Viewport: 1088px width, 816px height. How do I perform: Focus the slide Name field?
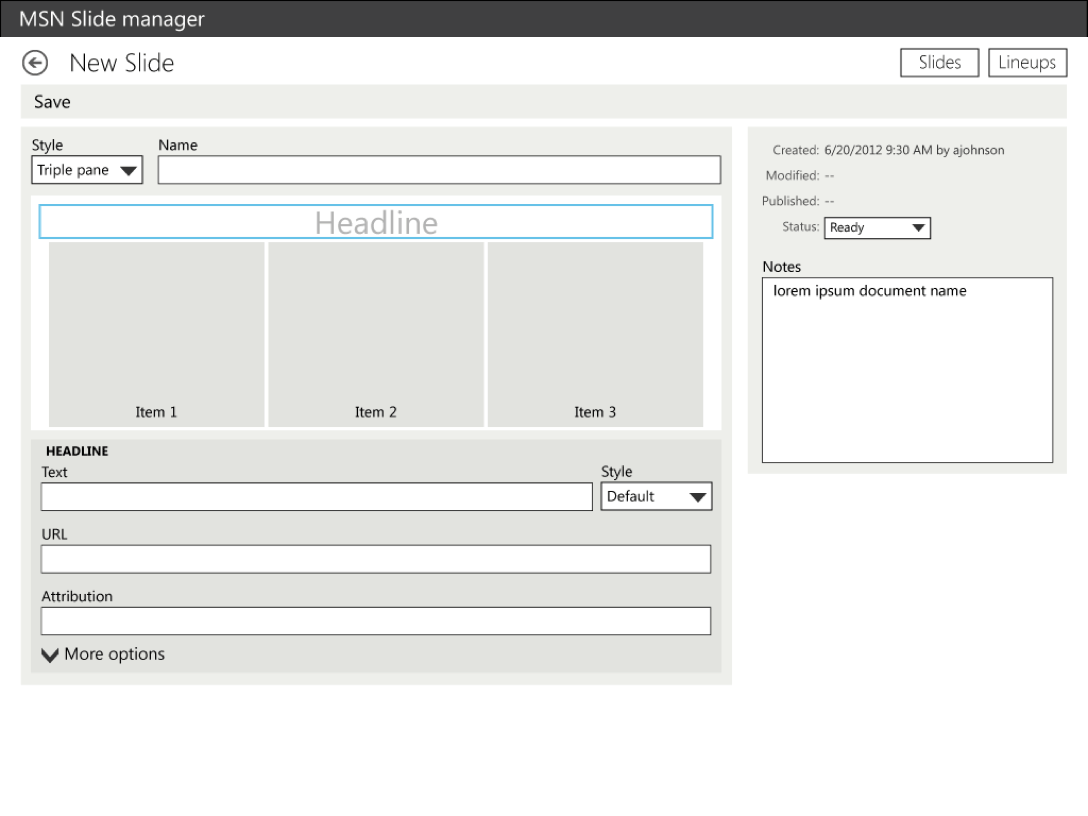click(x=439, y=170)
